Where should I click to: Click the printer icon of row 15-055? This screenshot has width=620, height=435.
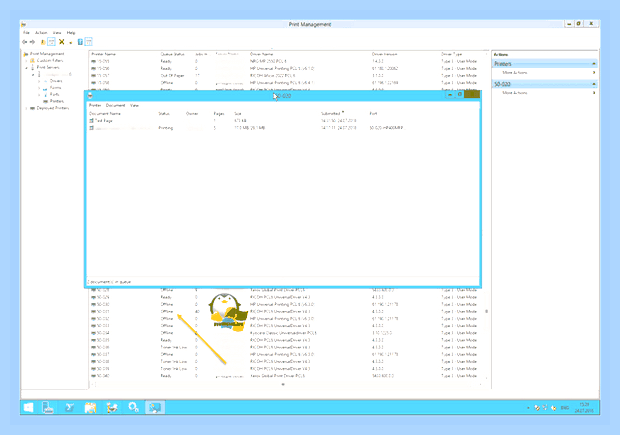(x=94, y=61)
